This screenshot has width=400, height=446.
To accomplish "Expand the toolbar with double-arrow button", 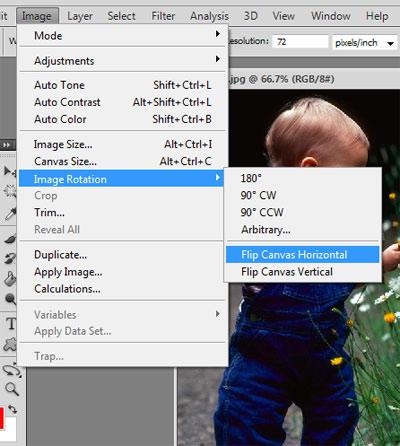I will click(7, 145).
